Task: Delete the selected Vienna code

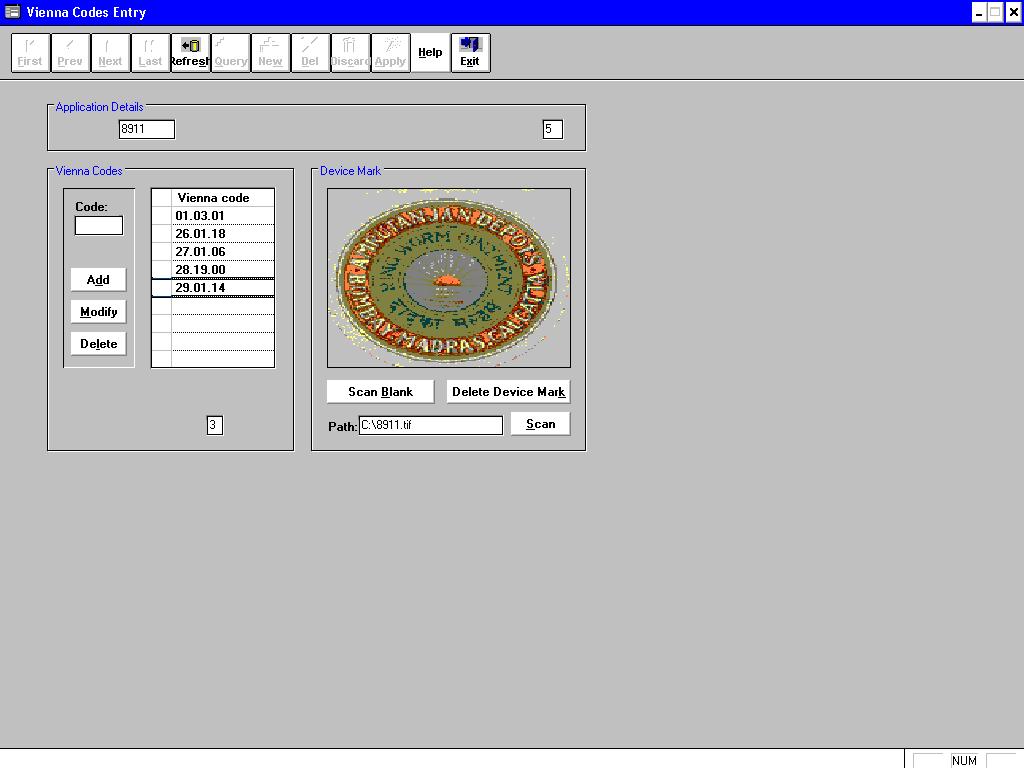Action: 98,343
